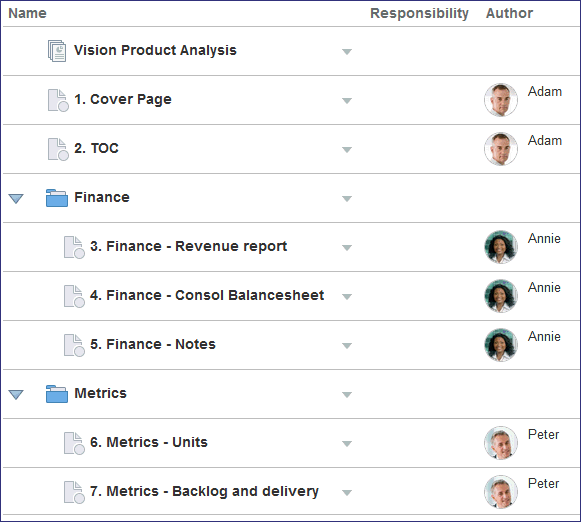The height and width of the screenshot is (522, 581).
Task: Click the doclet icon beside 1. Cover Page
Action: tap(58, 100)
